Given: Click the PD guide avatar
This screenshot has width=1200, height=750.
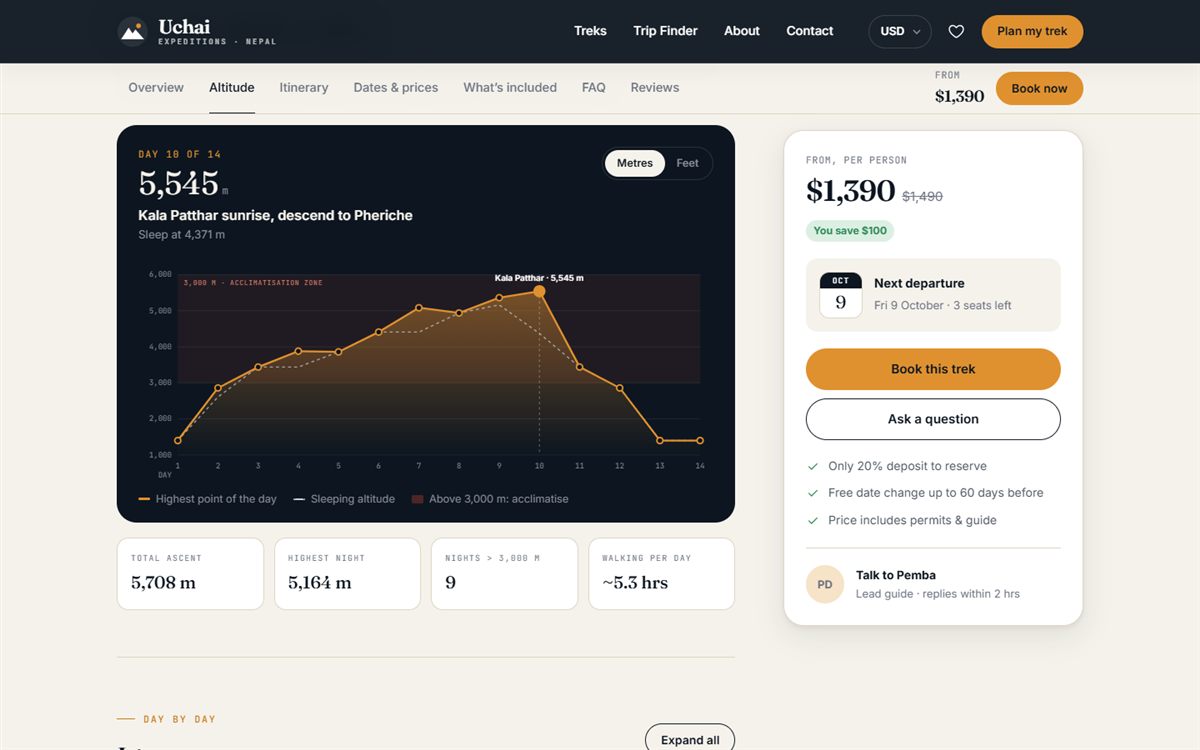Looking at the screenshot, I should [825, 584].
